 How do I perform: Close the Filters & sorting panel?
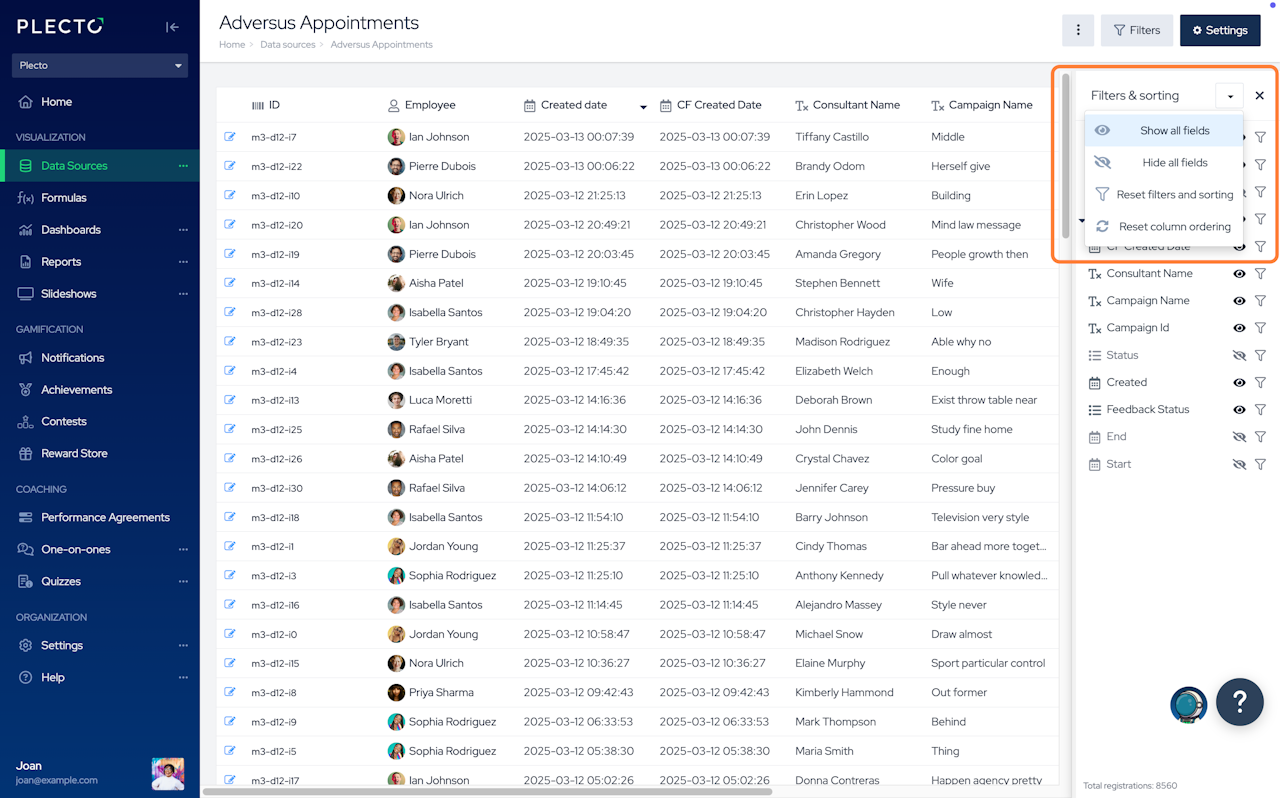pos(1260,96)
